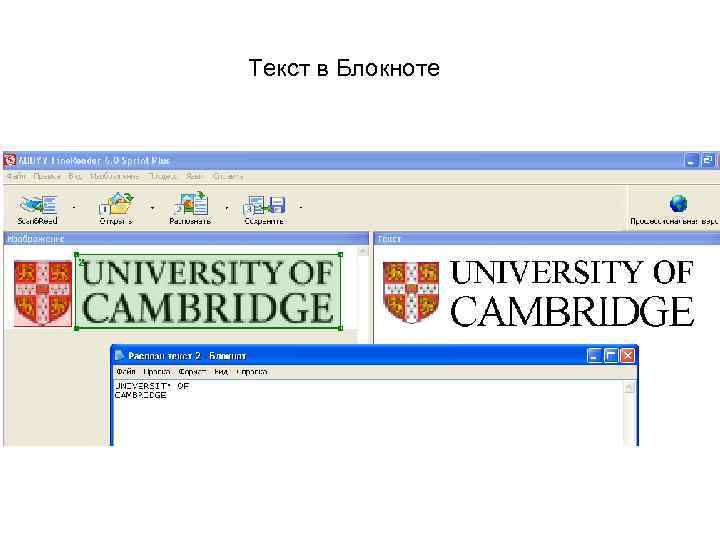The image size is (720, 540).
Task: Click the FineReader title bar app icon
Action: (x=10, y=160)
